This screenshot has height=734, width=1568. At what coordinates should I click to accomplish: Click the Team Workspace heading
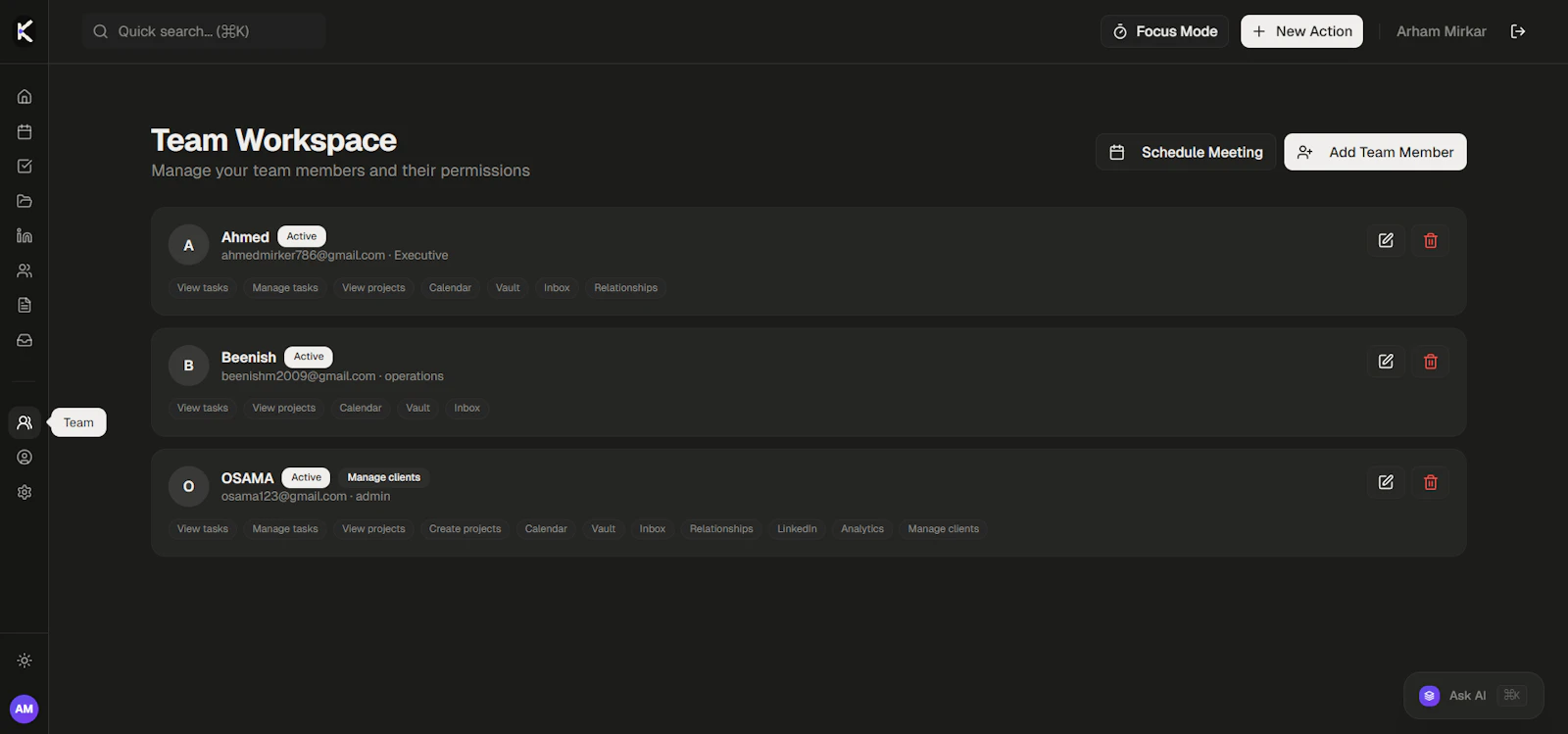tap(273, 140)
